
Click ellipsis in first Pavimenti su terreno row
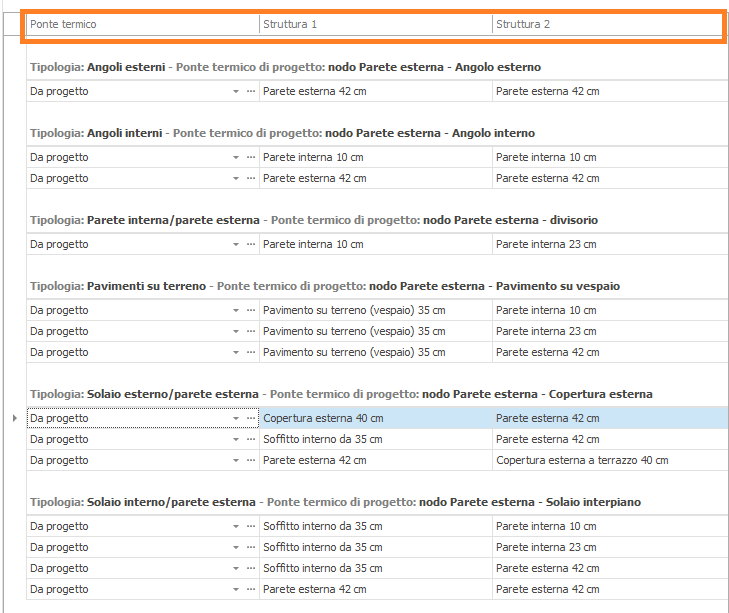pos(250,310)
